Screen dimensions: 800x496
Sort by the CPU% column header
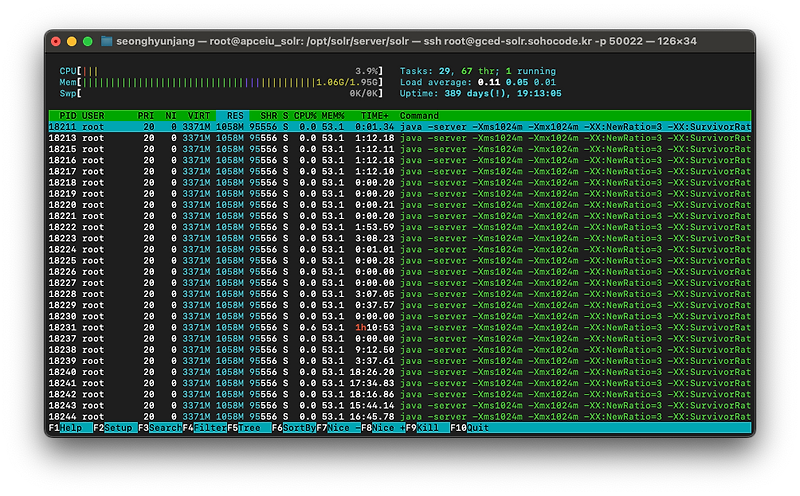305,116
